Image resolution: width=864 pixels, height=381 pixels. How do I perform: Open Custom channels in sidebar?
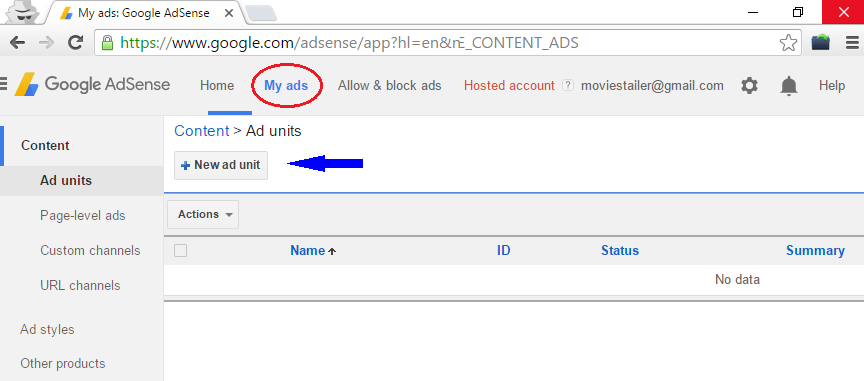[x=90, y=251]
